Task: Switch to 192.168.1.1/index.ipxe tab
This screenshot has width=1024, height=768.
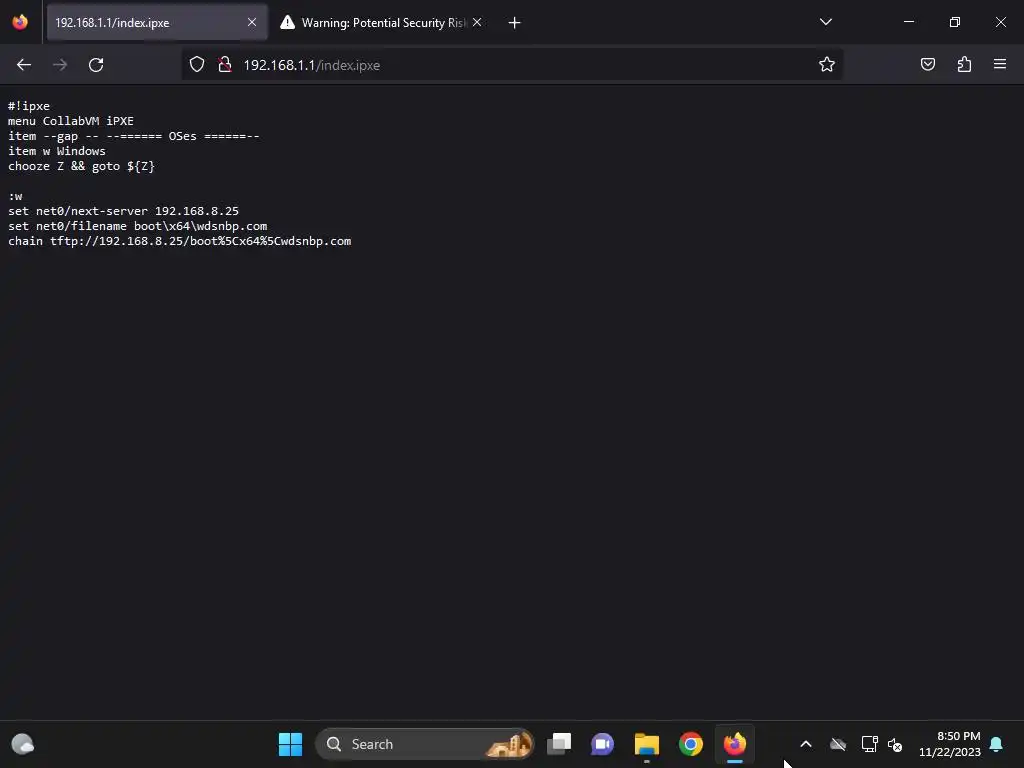Action: (x=157, y=23)
